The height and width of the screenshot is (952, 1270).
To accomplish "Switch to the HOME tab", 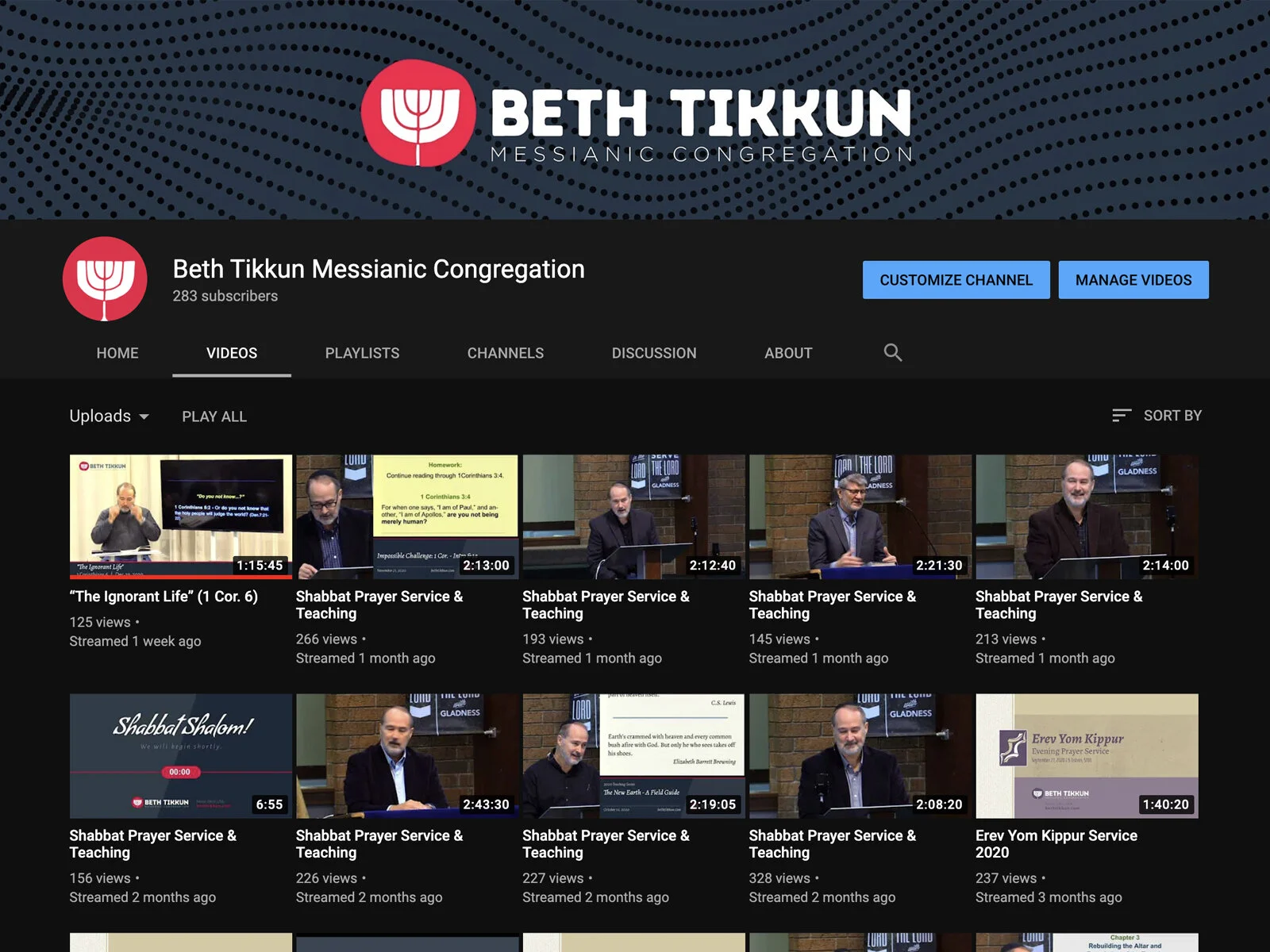I will [117, 353].
